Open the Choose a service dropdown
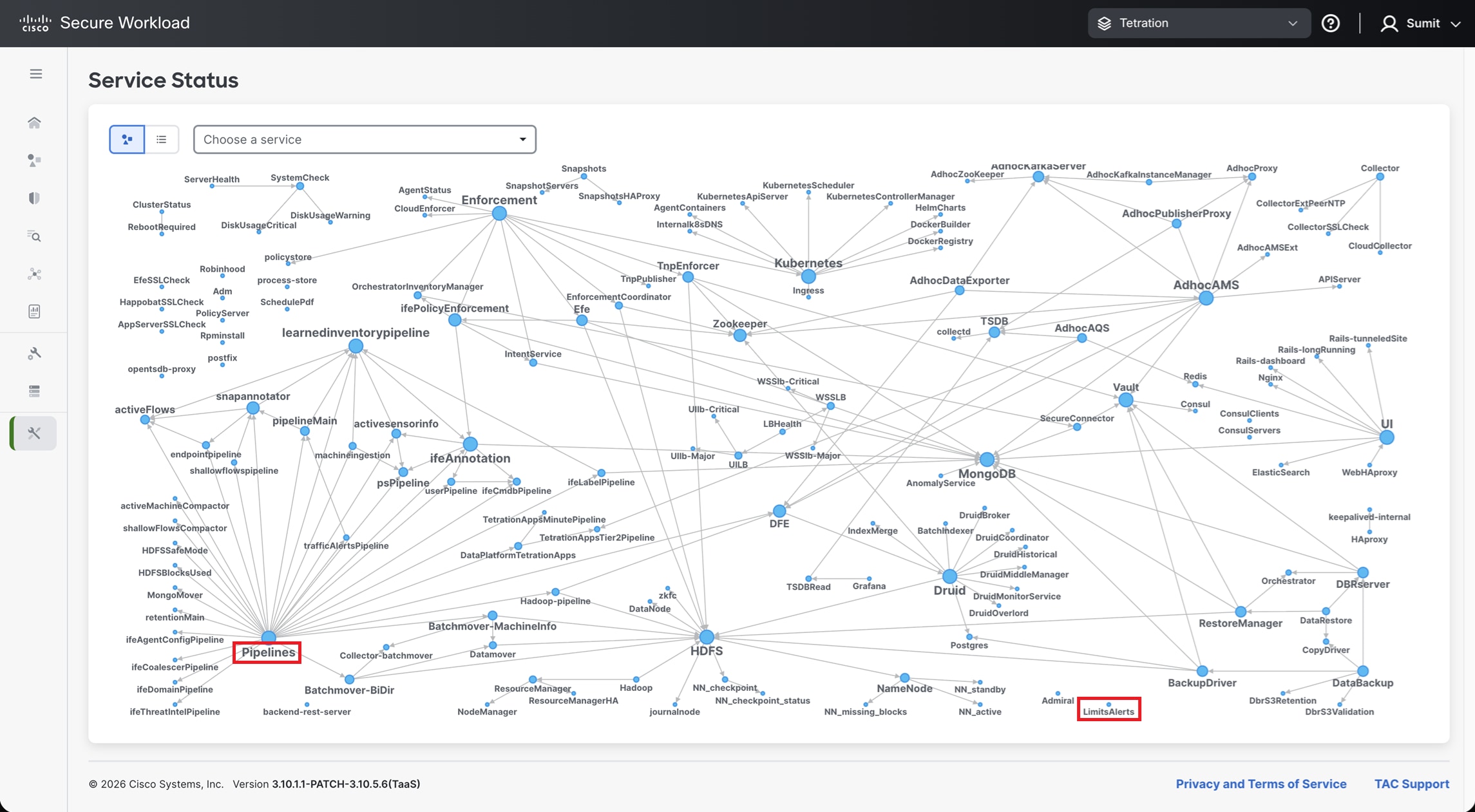The width and height of the screenshot is (1475, 812). [365, 140]
